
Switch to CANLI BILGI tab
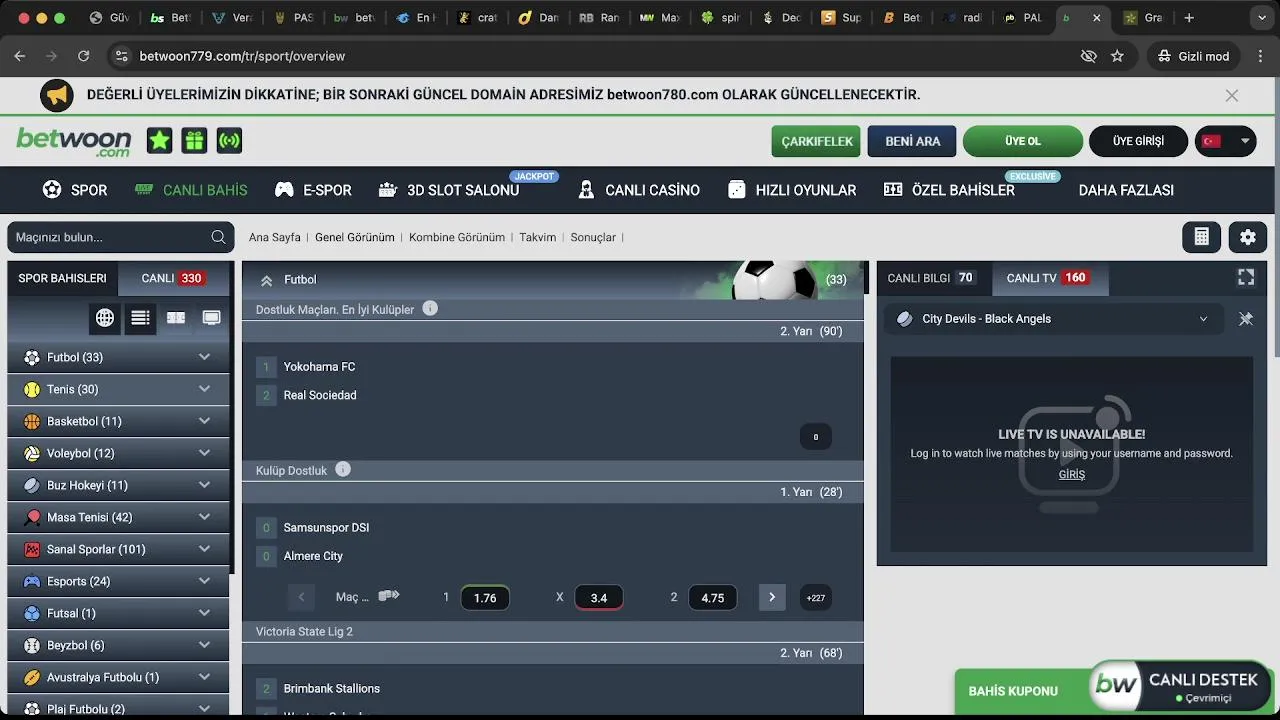pos(934,278)
